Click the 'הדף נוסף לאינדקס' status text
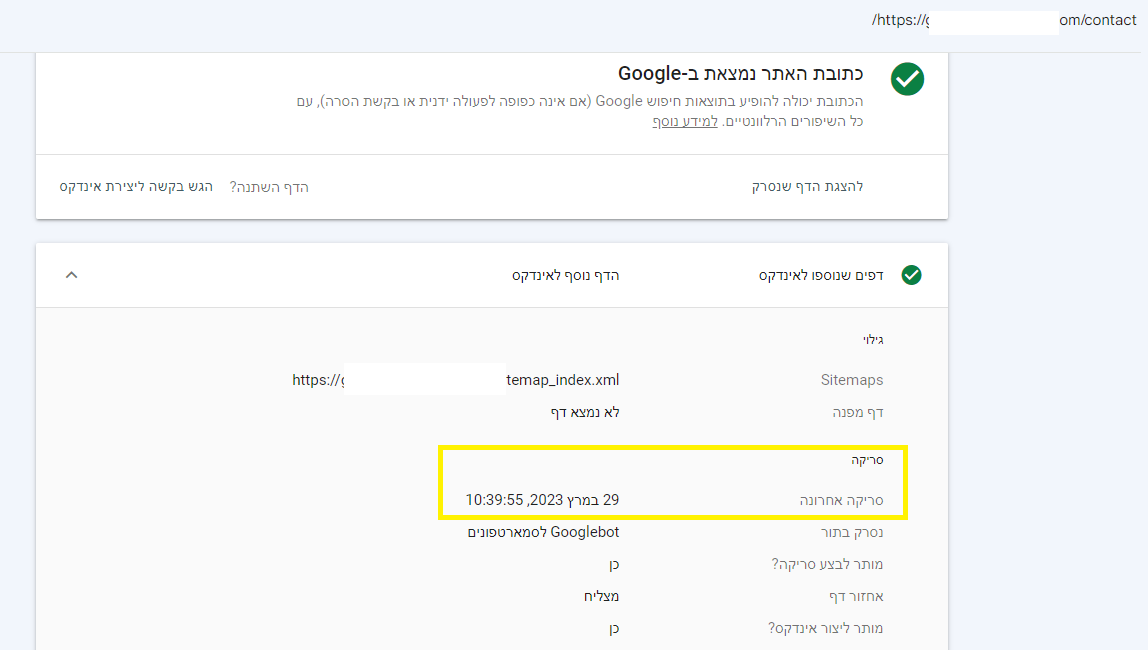Viewport: 1148px width, 650px height. 565,275
